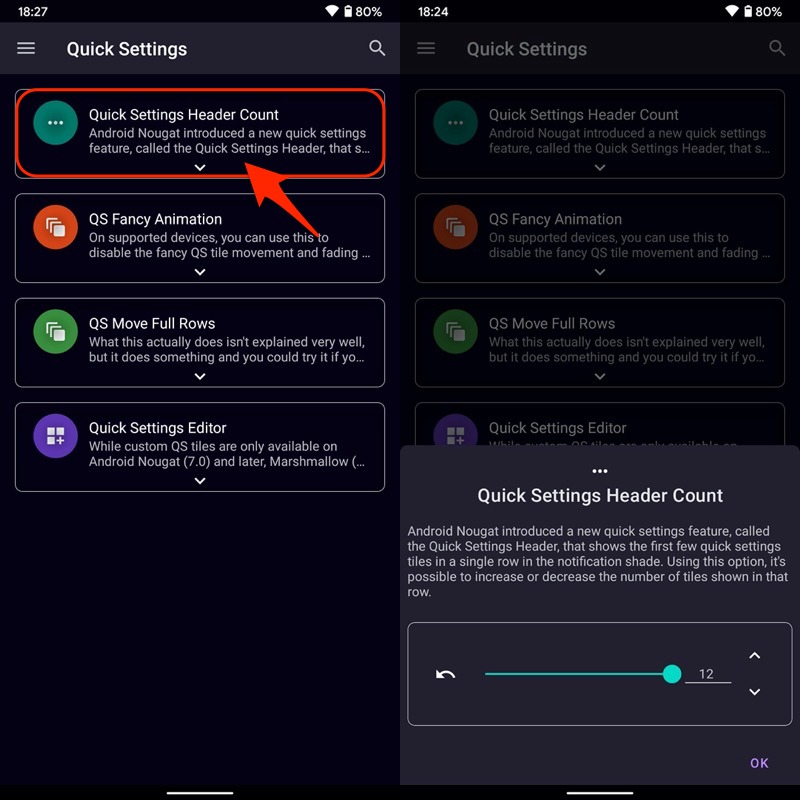This screenshot has width=800, height=800.
Task: Expand the Quick Settings Editor chevron
Action: (200, 481)
